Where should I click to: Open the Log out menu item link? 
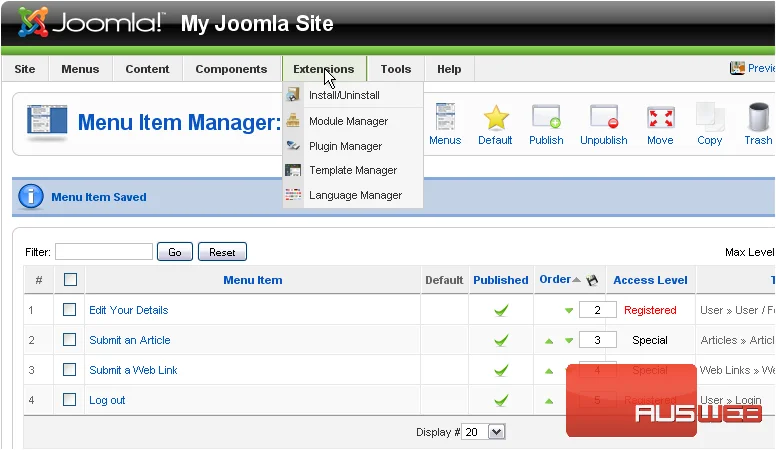tap(107, 400)
